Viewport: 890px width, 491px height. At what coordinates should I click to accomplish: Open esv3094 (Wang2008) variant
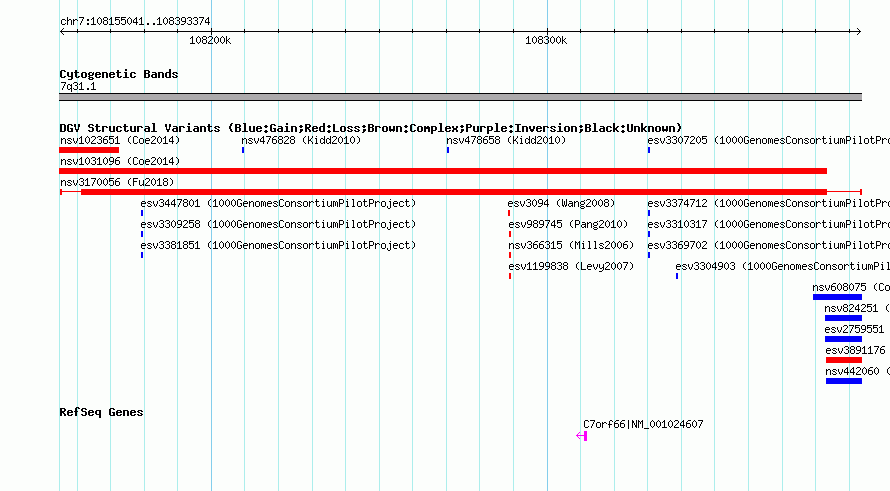tap(561, 203)
